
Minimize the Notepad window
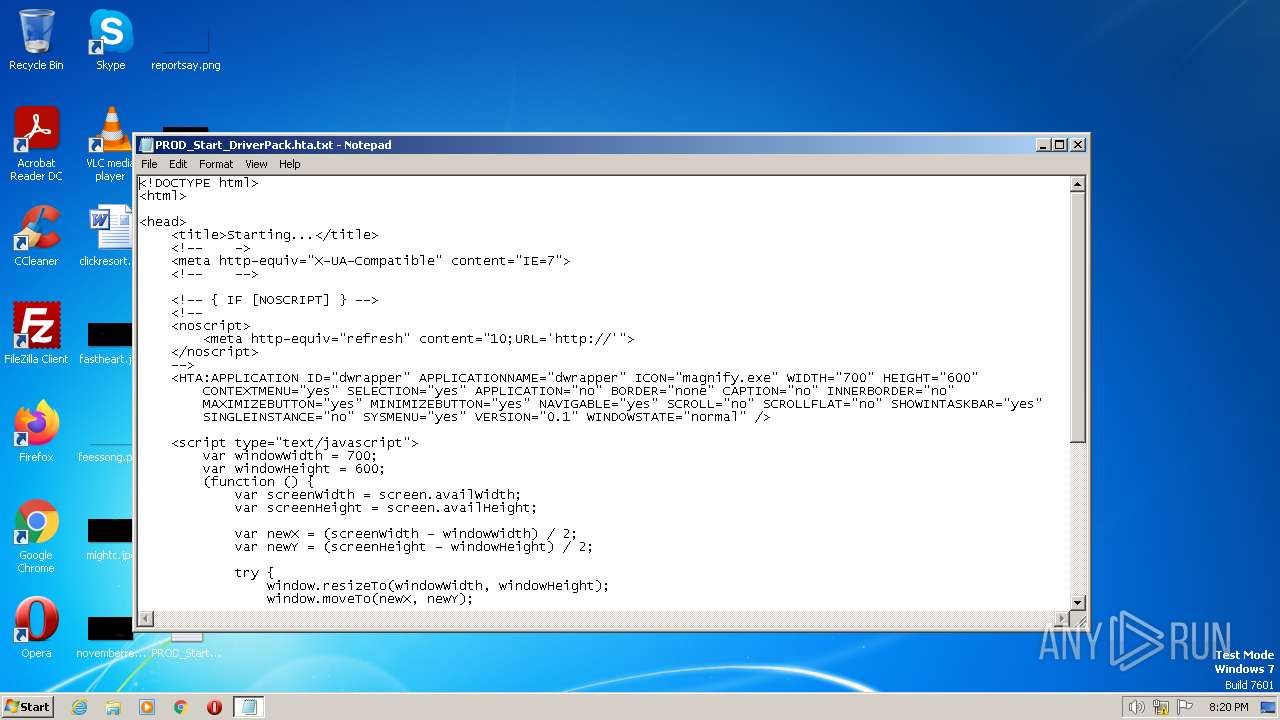(x=1043, y=145)
